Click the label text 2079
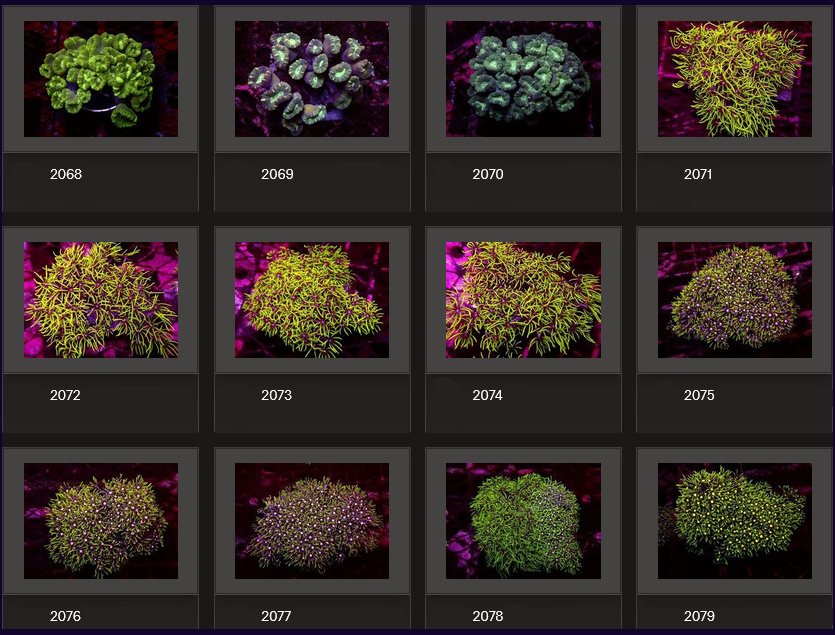 [699, 616]
